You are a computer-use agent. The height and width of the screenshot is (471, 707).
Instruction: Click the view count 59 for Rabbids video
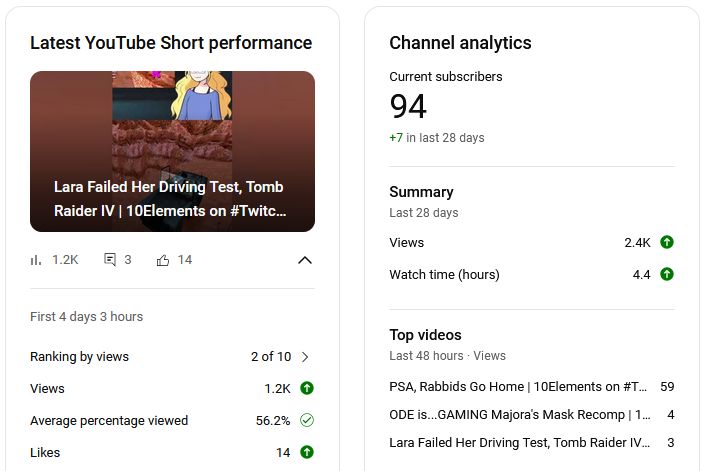[667, 387]
